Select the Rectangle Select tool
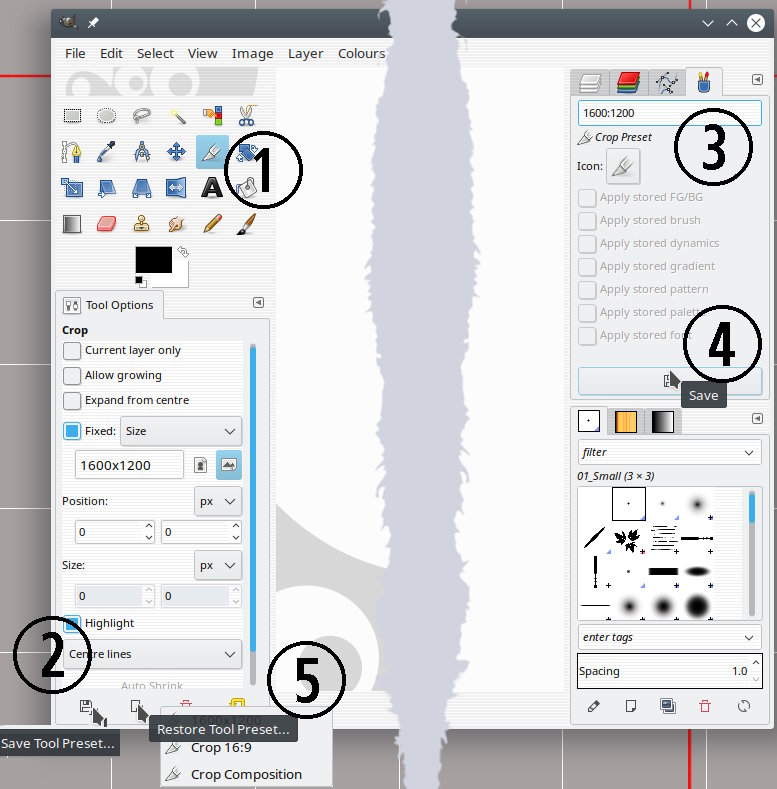Screen dimensions: 777x789 tap(72, 116)
